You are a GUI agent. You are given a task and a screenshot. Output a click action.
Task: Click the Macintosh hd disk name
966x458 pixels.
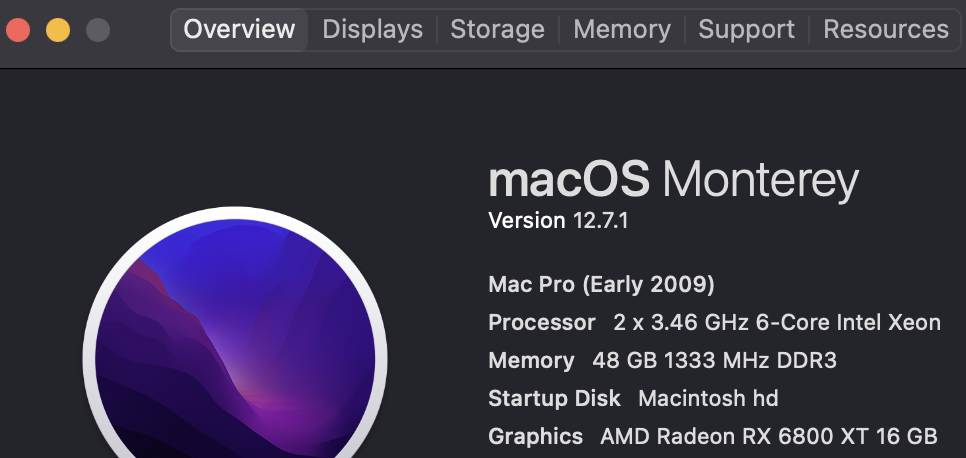pos(708,398)
